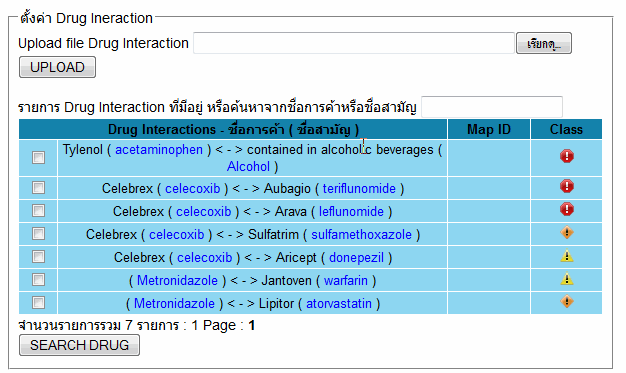Click the red severity icon for Tylenol row
The image size is (626, 373).
click(x=567, y=157)
